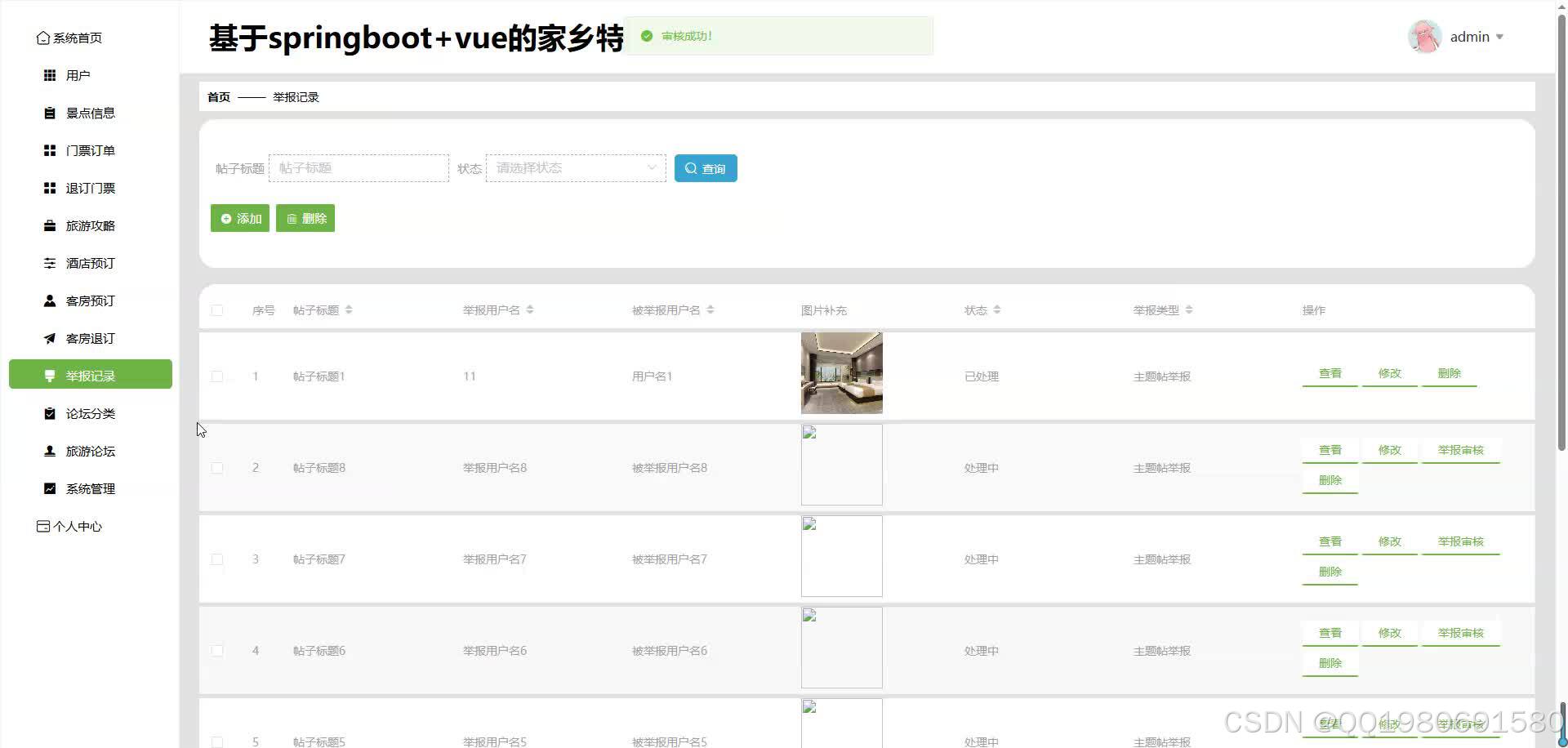
Task: Click broken image in 帖子标题8 row
Action: [842, 465]
